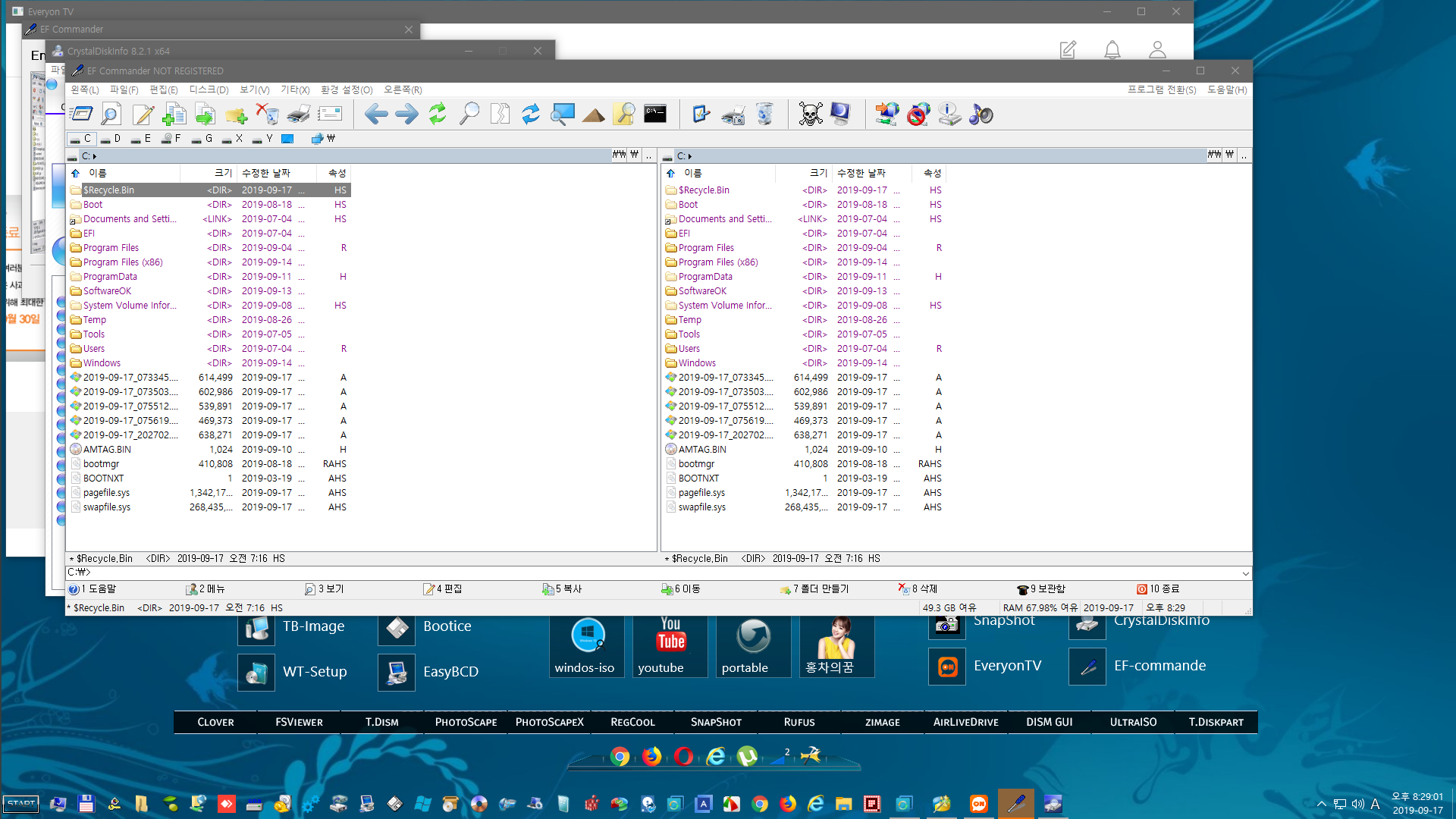
Task: Sort right panel by 크기 column
Action: pos(803,174)
